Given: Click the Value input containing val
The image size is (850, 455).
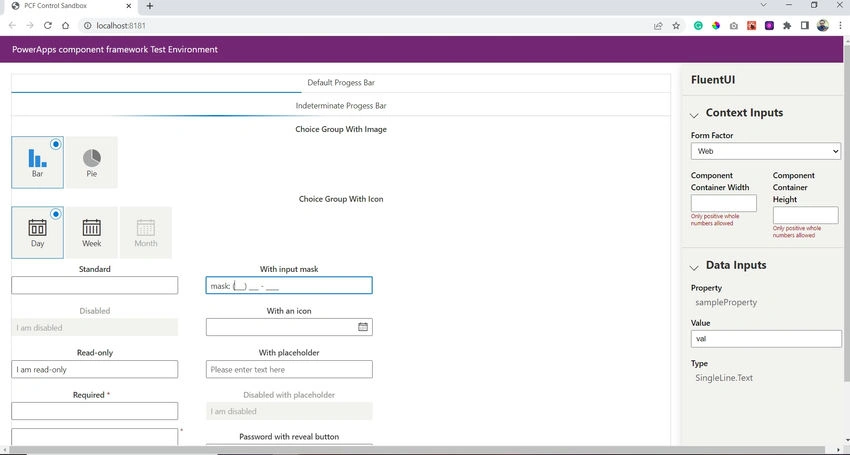Looking at the screenshot, I should (x=766, y=339).
